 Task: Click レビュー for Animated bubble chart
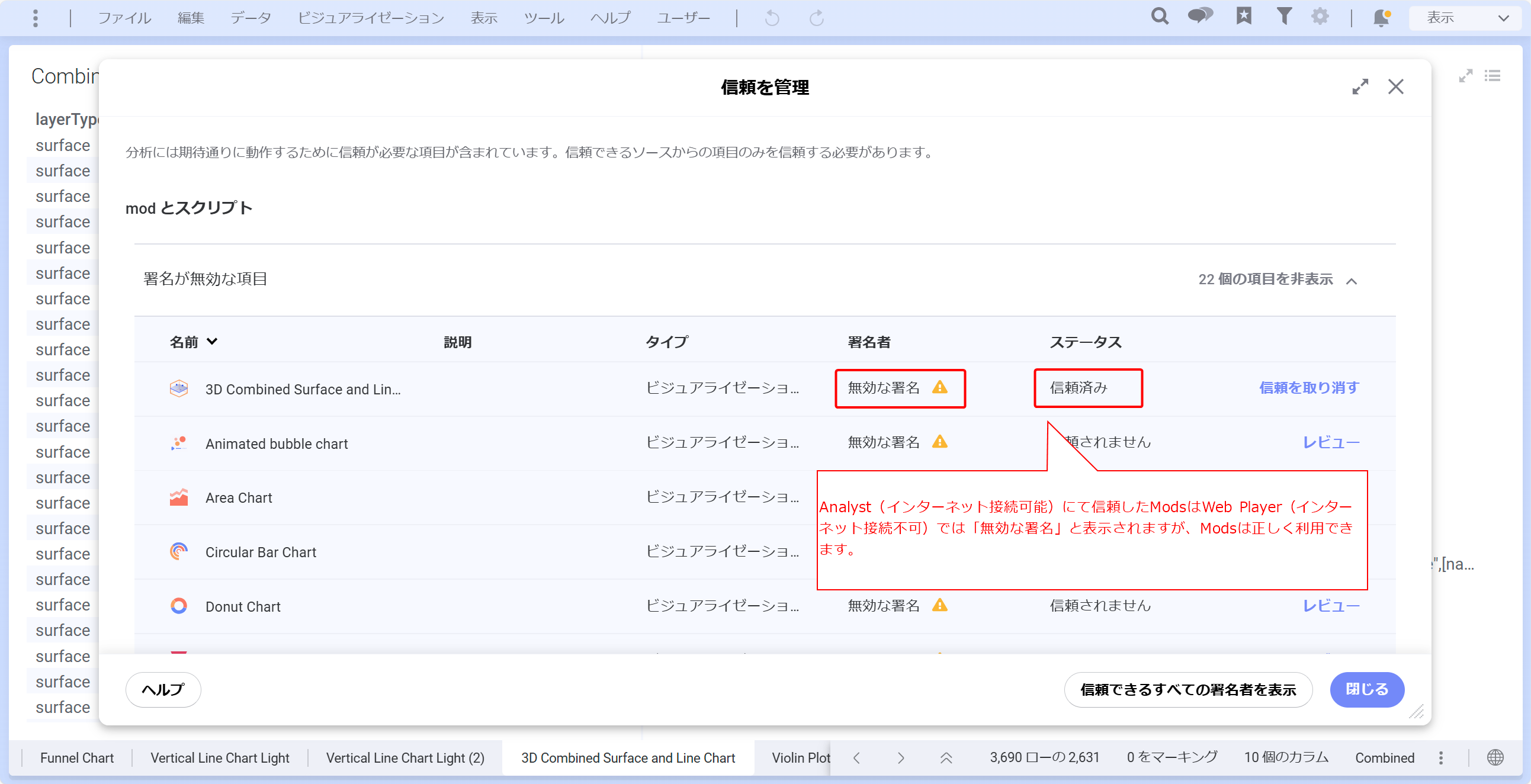click(x=1331, y=442)
